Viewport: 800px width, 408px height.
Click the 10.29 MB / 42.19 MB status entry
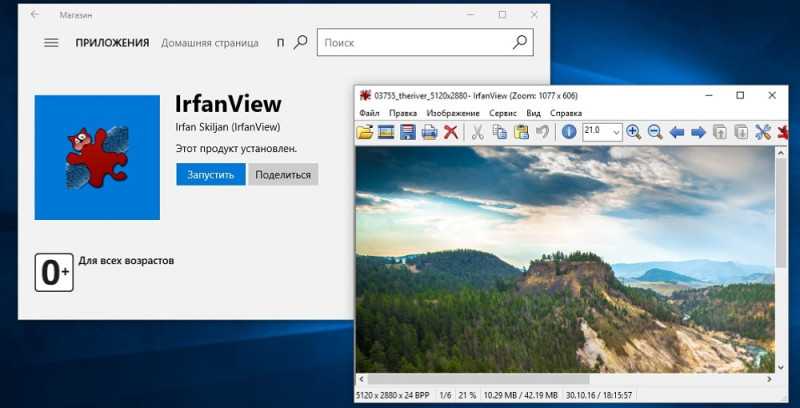pyautogui.click(x=521, y=395)
